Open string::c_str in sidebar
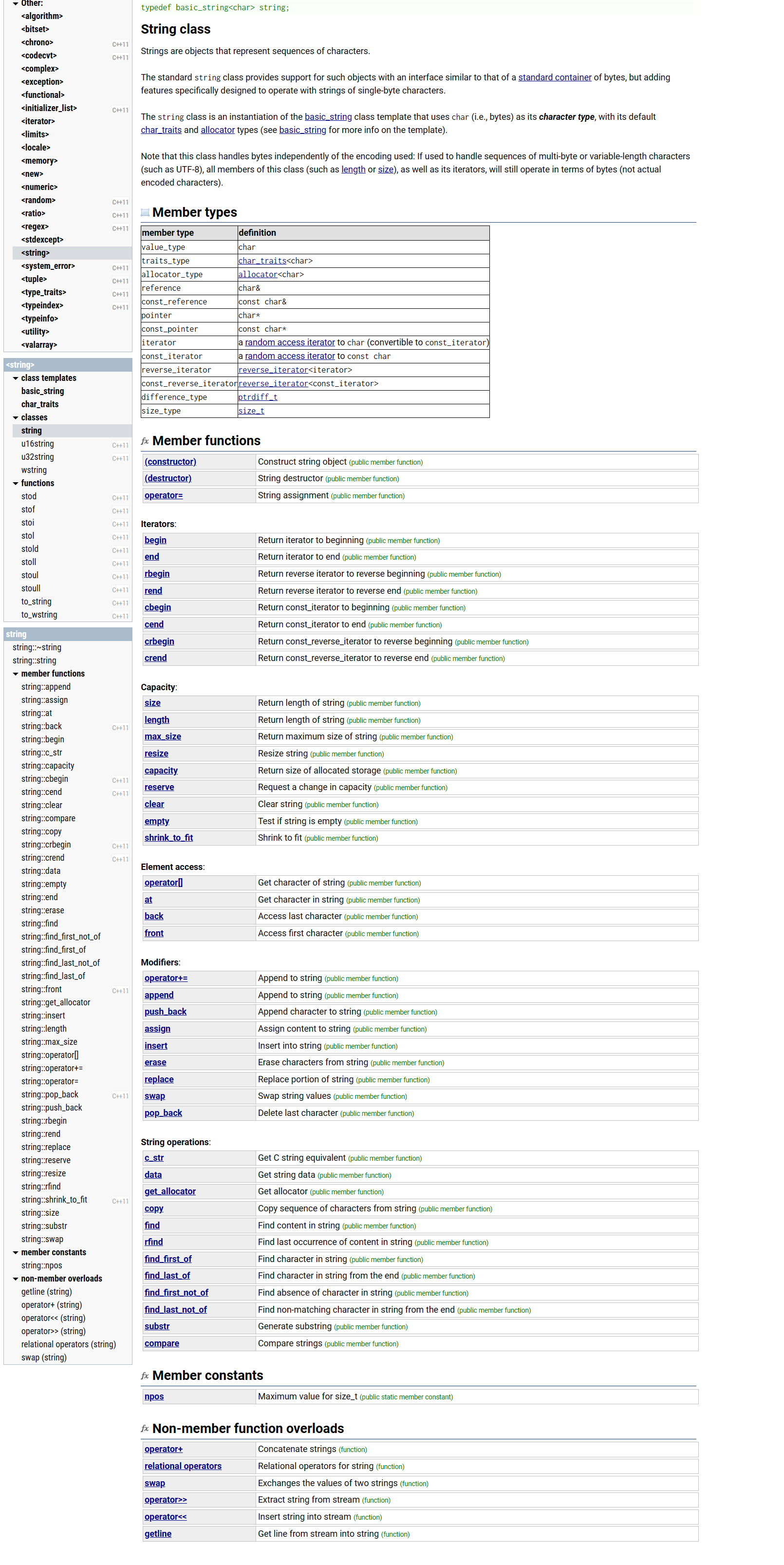The height and width of the screenshot is (1565, 784). pos(41,753)
